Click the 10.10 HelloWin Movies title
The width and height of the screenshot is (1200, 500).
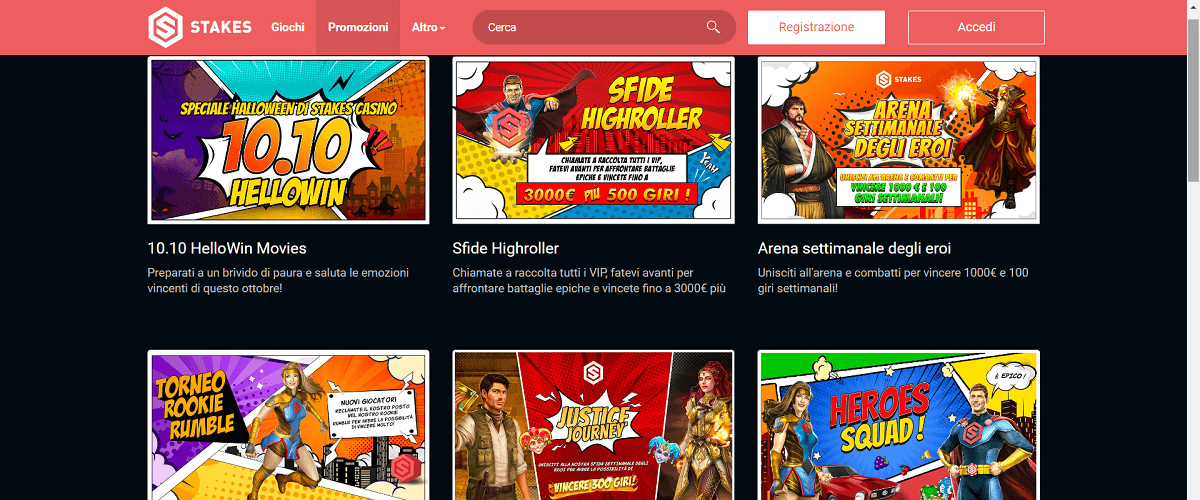227,248
